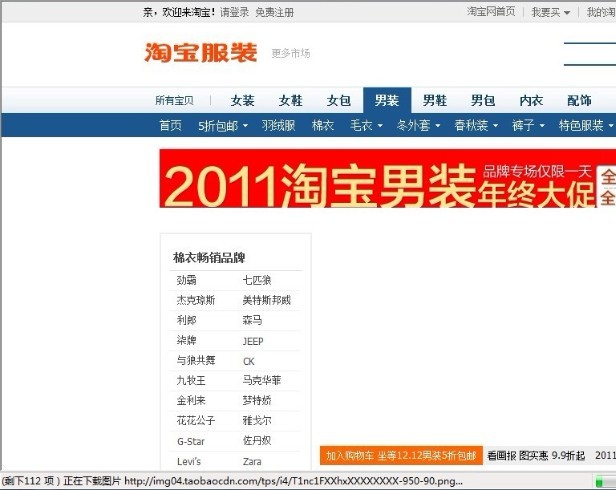Open the 羽绒服 menu item
The width and height of the screenshot is (616, 490).
click(x=279, y=125)
